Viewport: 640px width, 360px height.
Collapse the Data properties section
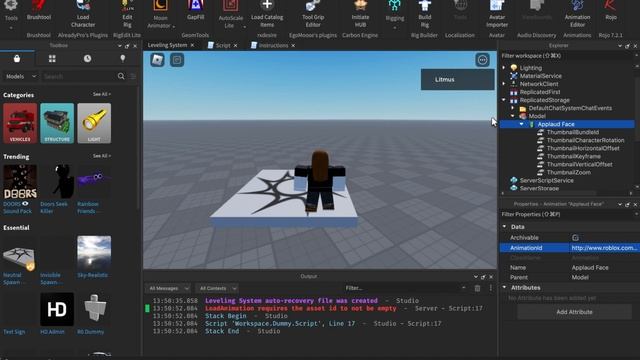504,227
